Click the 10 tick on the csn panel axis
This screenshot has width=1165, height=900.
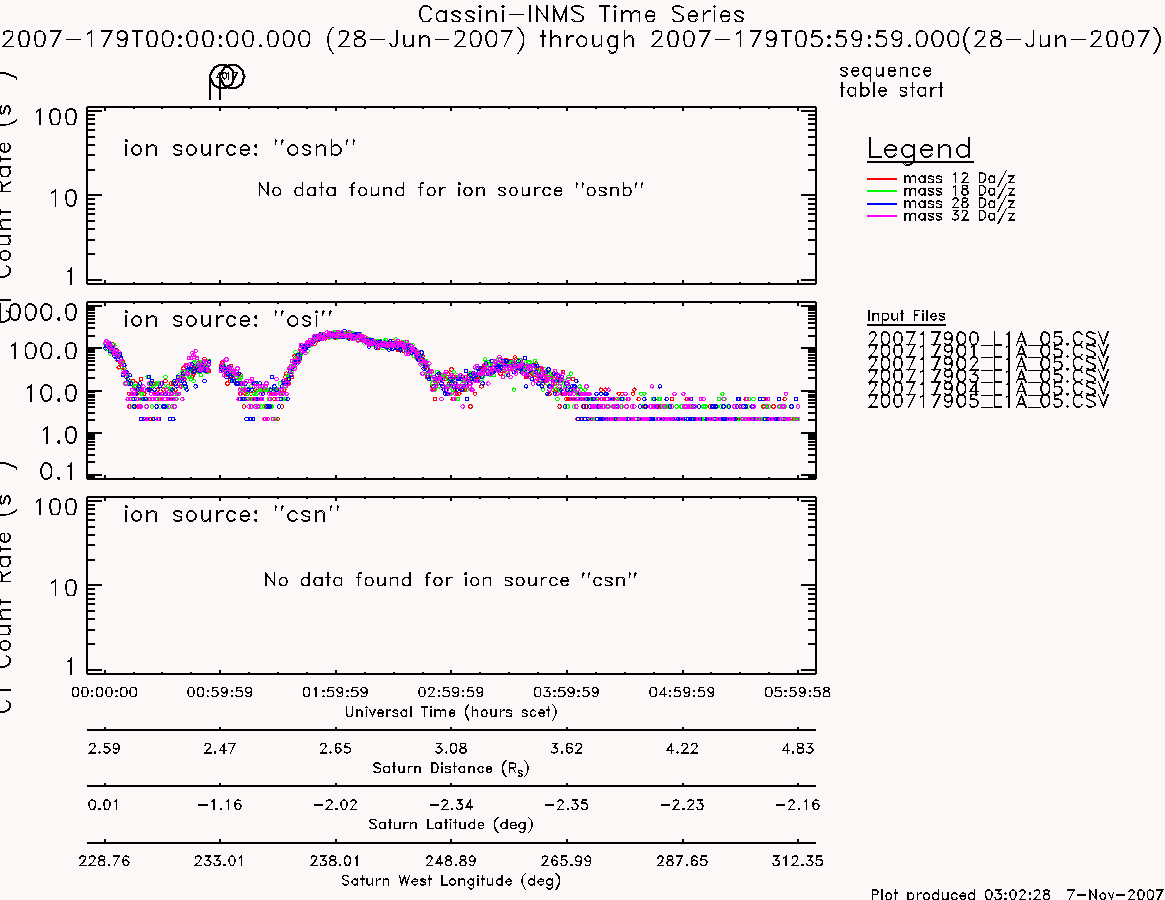tap(63, 588)
